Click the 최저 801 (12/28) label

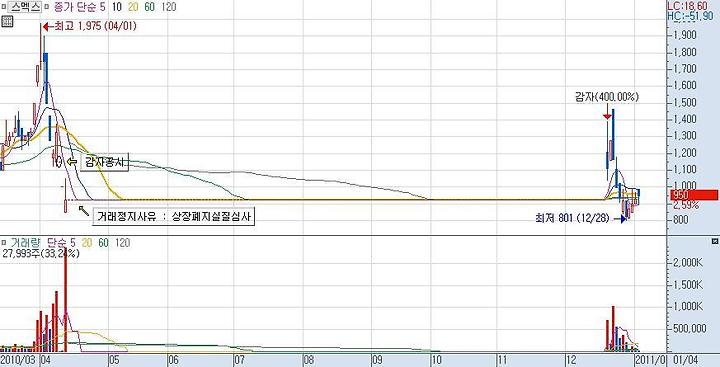pyautogui.click(x=572, y=219)
